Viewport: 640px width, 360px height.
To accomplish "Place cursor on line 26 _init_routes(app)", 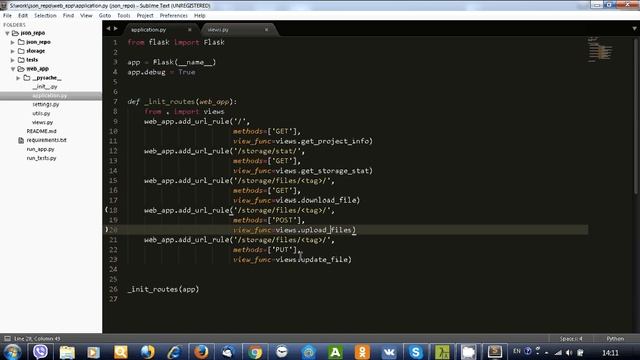I will [x=163, y=289].
